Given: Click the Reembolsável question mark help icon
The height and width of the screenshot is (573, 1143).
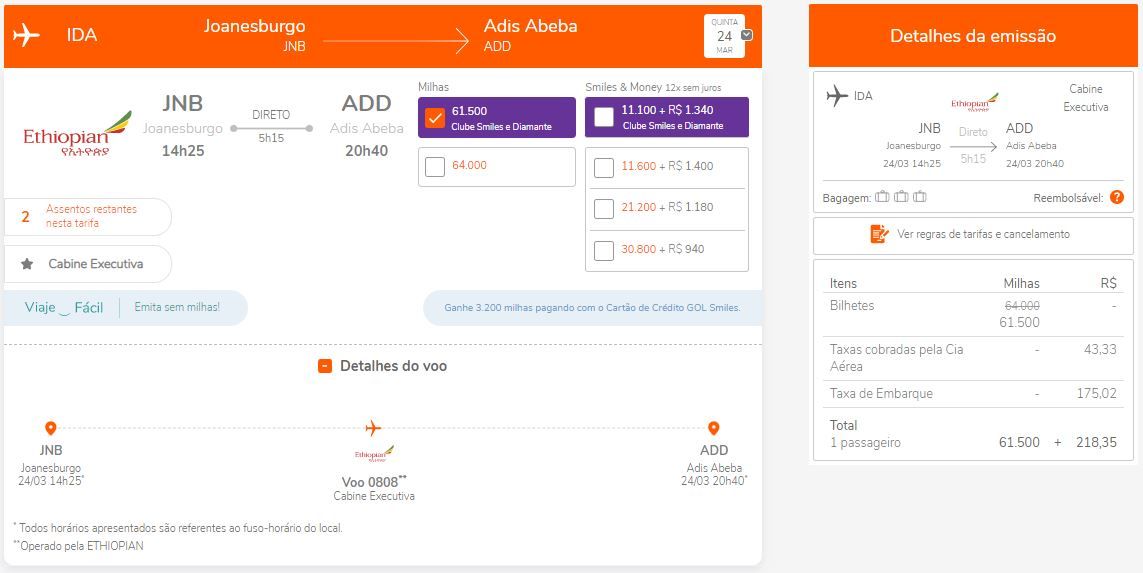Looking at the screenshot, I should [1117, 197].
